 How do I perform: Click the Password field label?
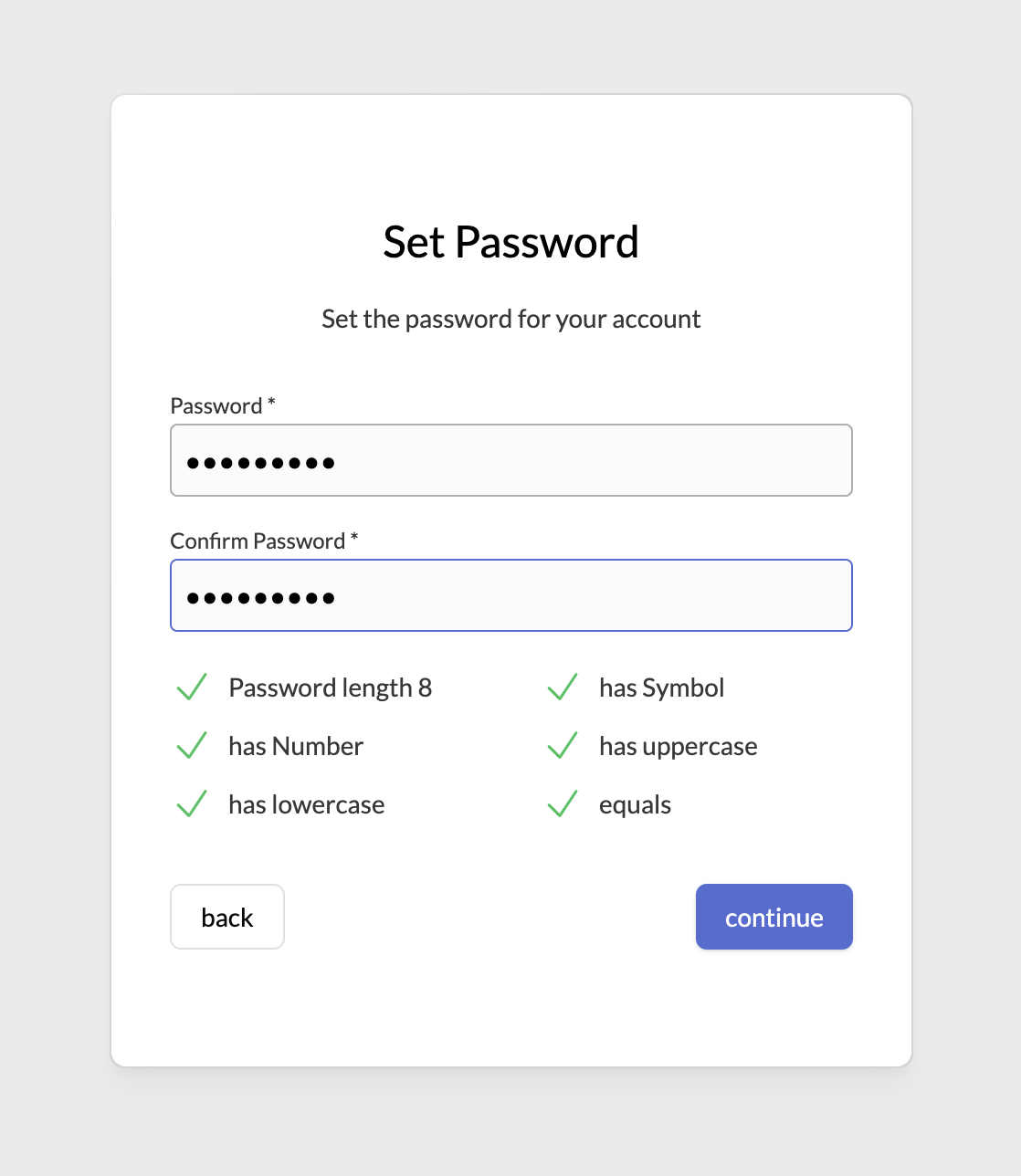pos(214,405)
